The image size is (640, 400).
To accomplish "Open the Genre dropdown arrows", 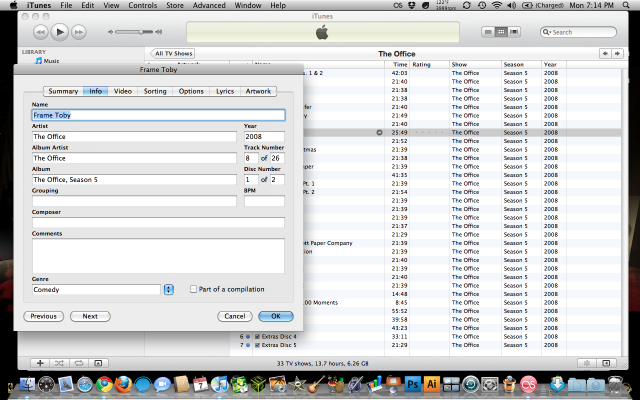I will tap(169, 289).
